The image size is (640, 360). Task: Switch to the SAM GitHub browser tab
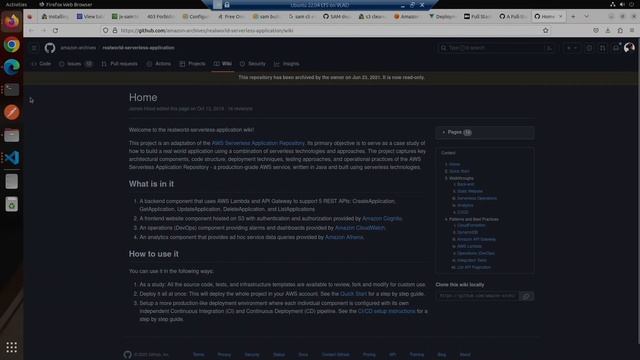pyautogui.click(x=337, y=16)
